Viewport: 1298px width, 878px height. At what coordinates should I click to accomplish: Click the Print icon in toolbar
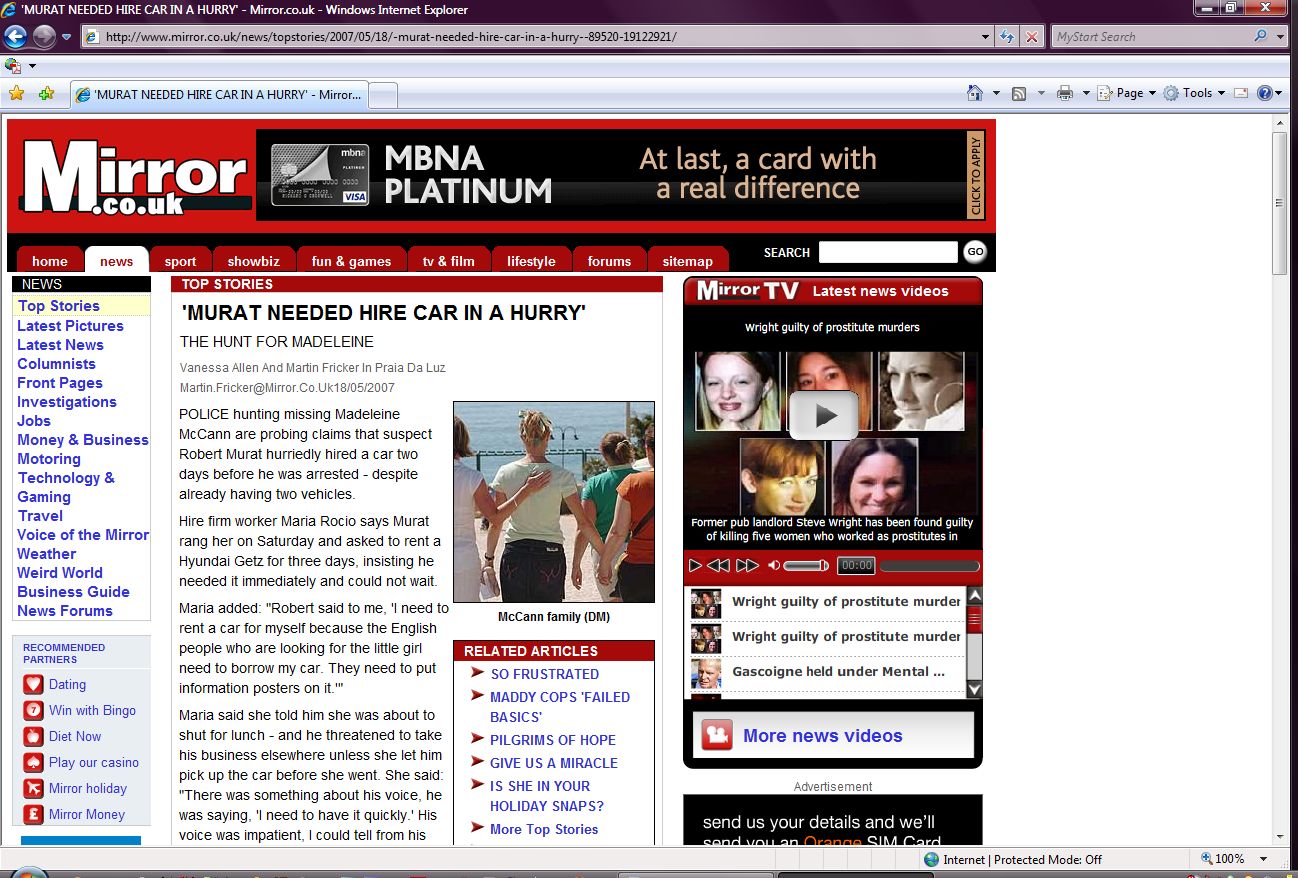click(x=1064, y=93)
